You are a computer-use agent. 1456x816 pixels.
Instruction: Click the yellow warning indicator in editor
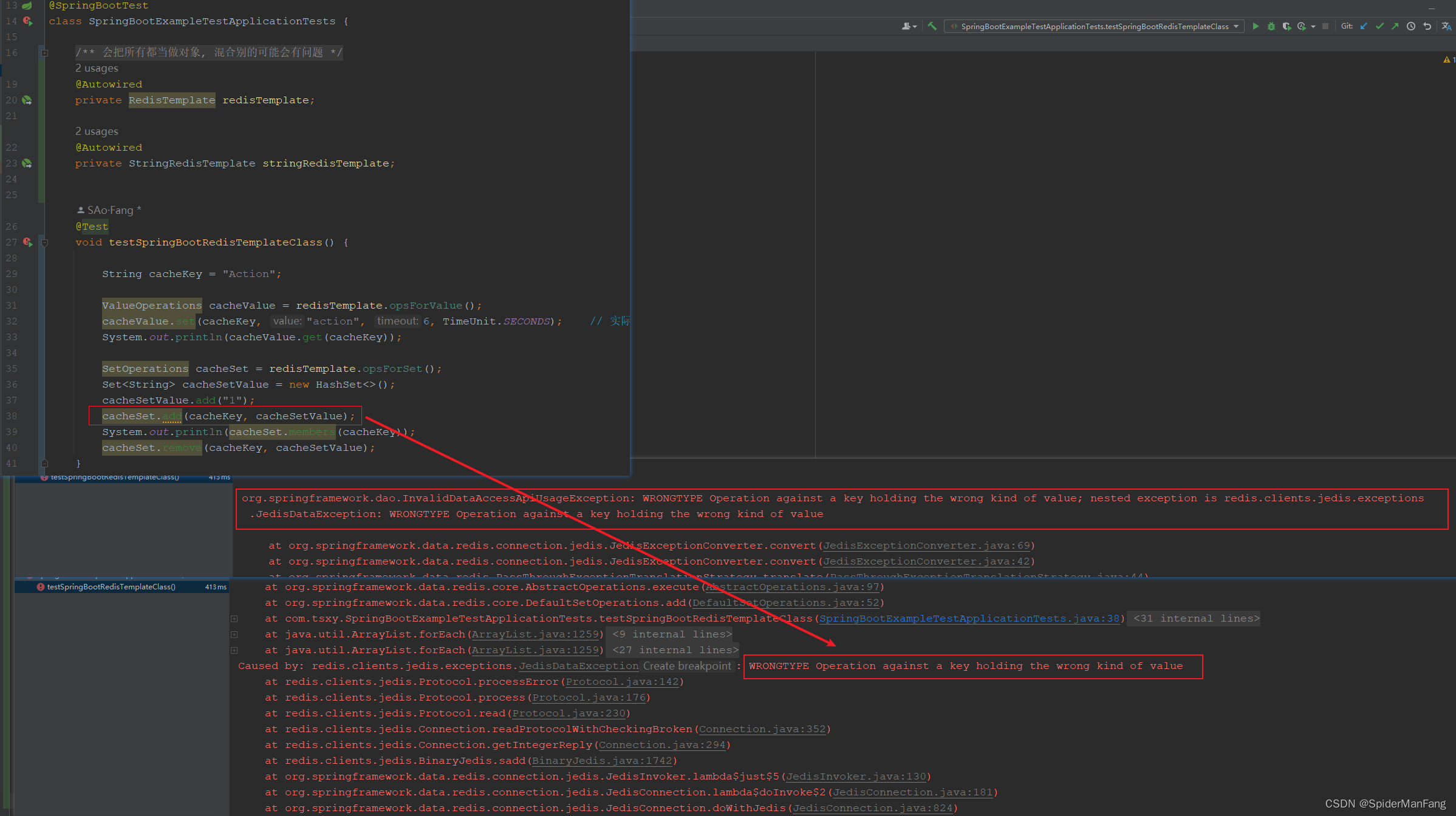(1447, 60)
